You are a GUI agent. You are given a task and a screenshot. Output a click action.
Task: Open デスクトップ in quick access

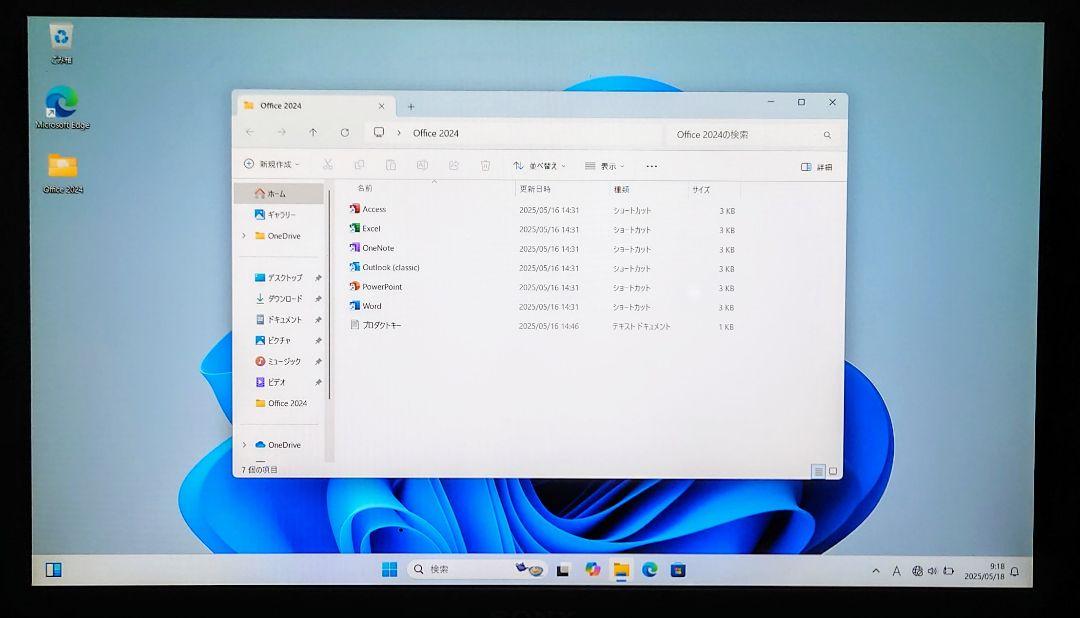[278, 278]
